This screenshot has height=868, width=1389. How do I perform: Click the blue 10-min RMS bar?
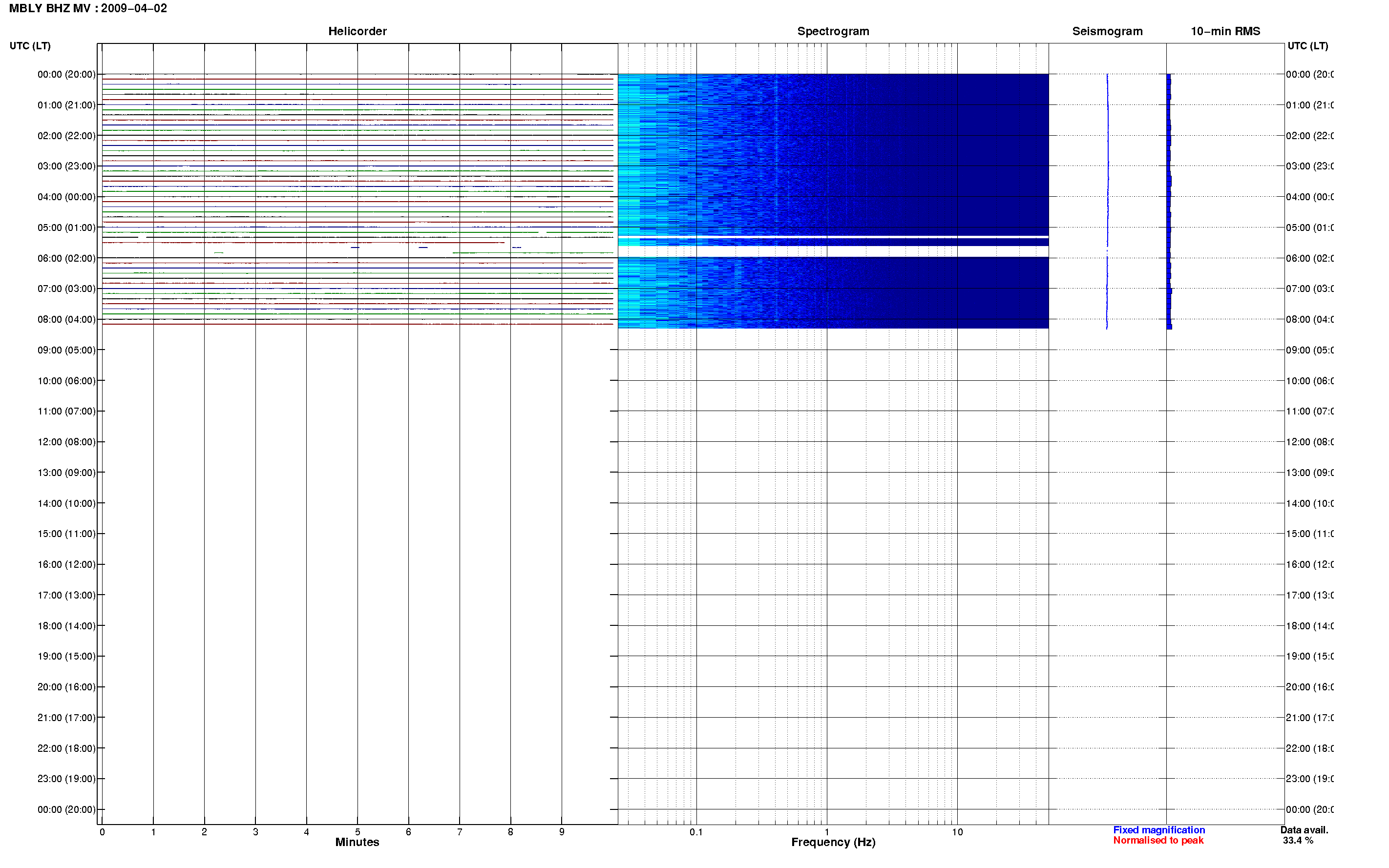click(1169, 201)
